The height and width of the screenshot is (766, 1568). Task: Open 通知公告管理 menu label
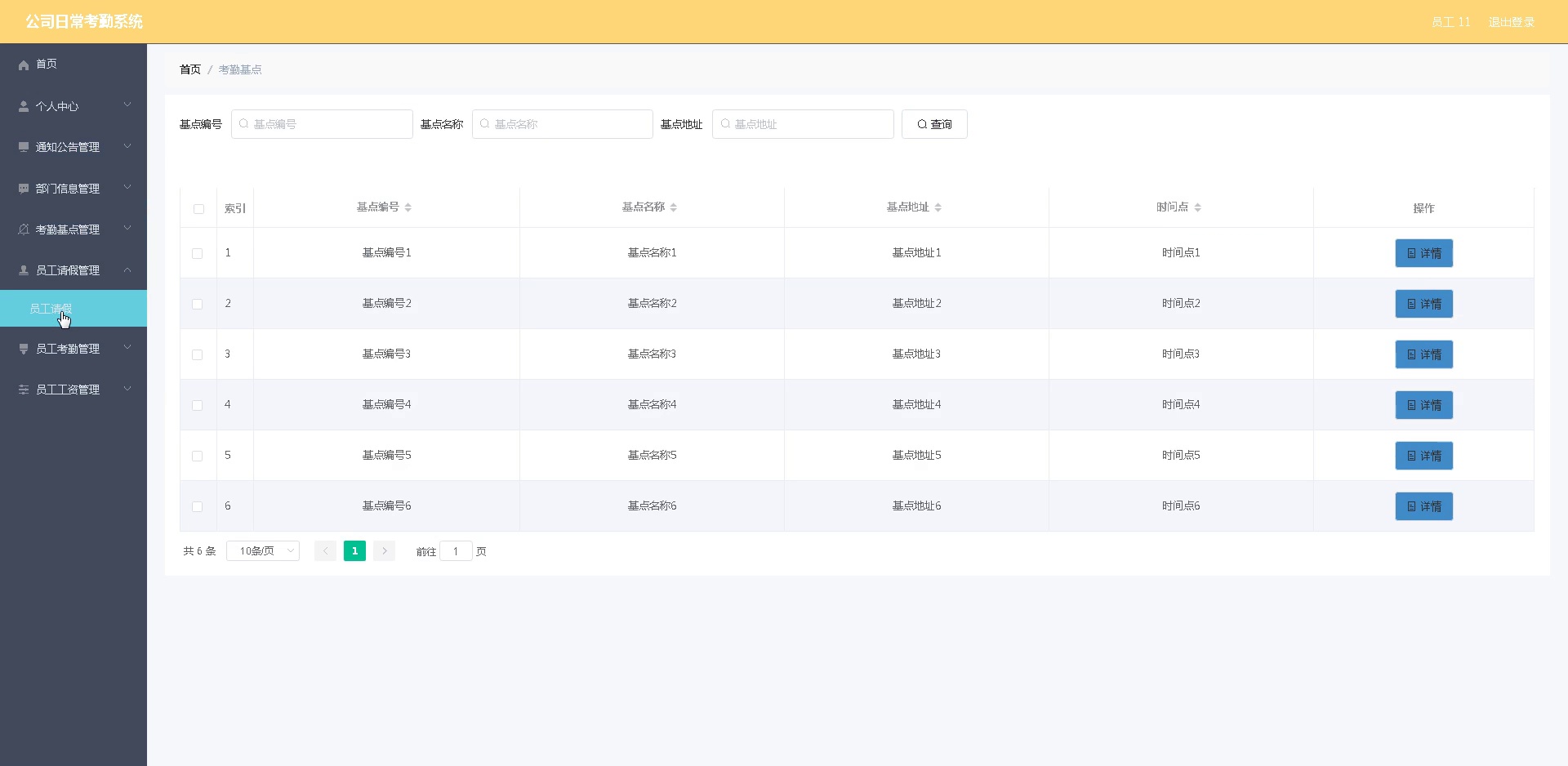coord(68,147)
